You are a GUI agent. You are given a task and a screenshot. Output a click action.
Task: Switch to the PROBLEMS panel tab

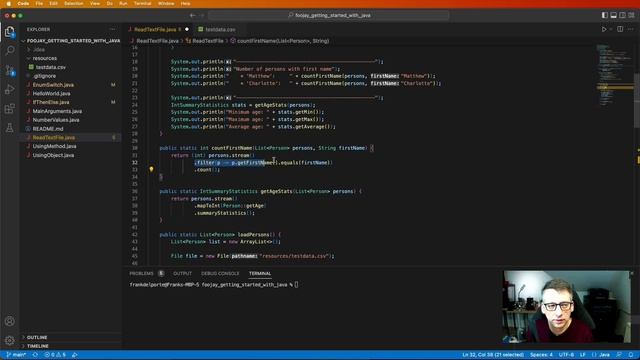[x=141, y=273]
